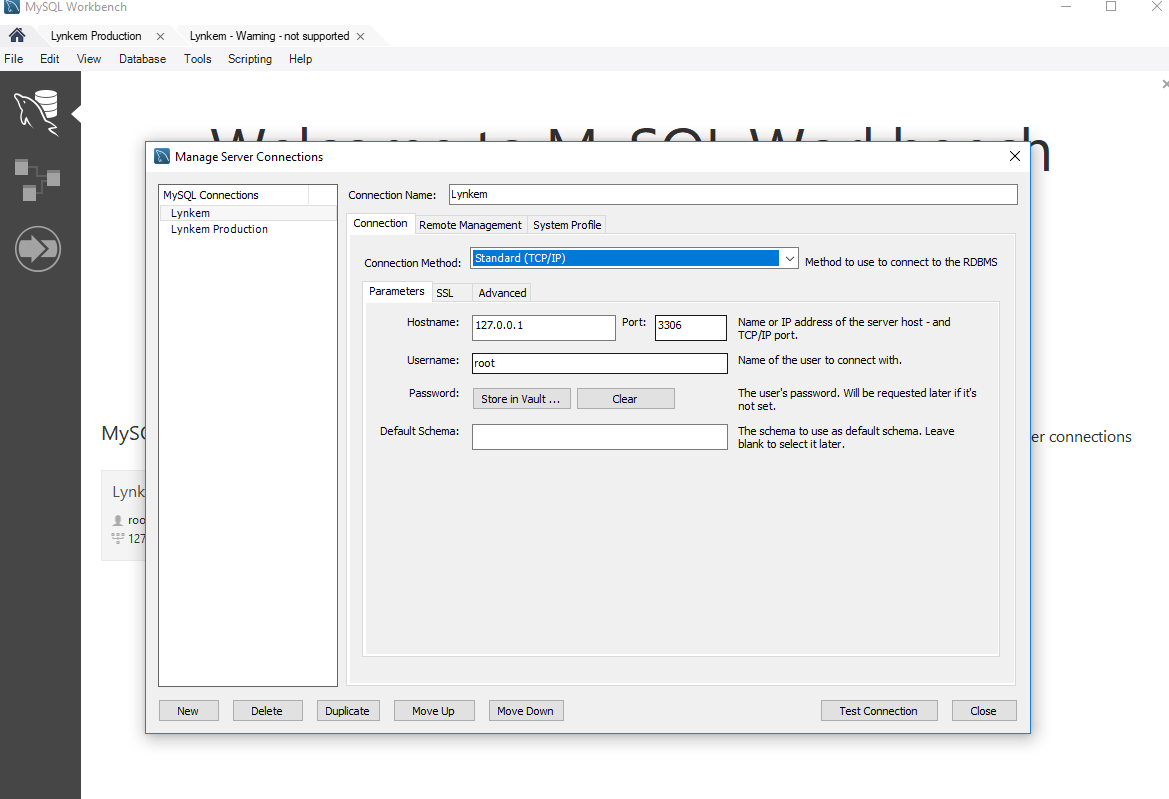Select the MySQL connections dolphin sidebar icon
Screen dimensions: 1169x799
click(x=37, y=113)
